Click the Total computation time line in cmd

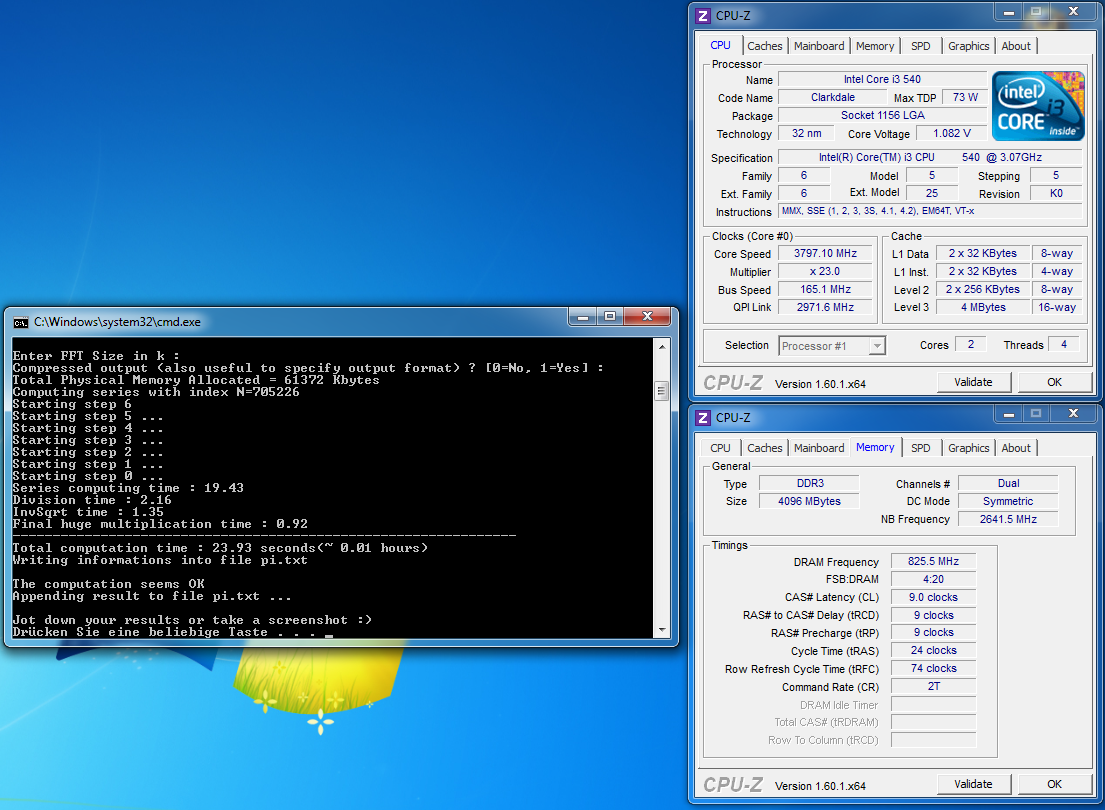[220, 548]
